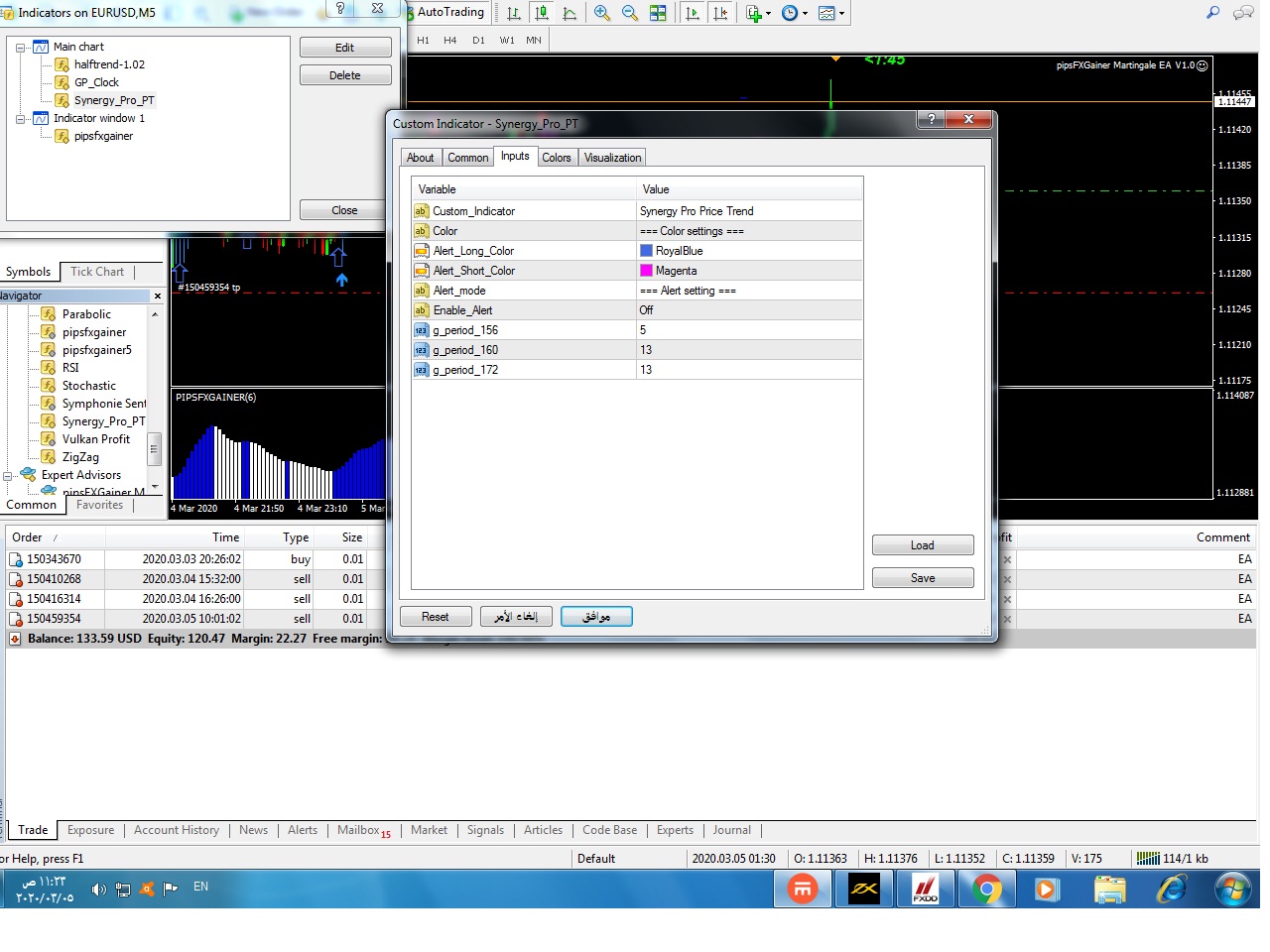Click the Expert Advisors hat icon
1270x952 pixels.
[28, 475]
